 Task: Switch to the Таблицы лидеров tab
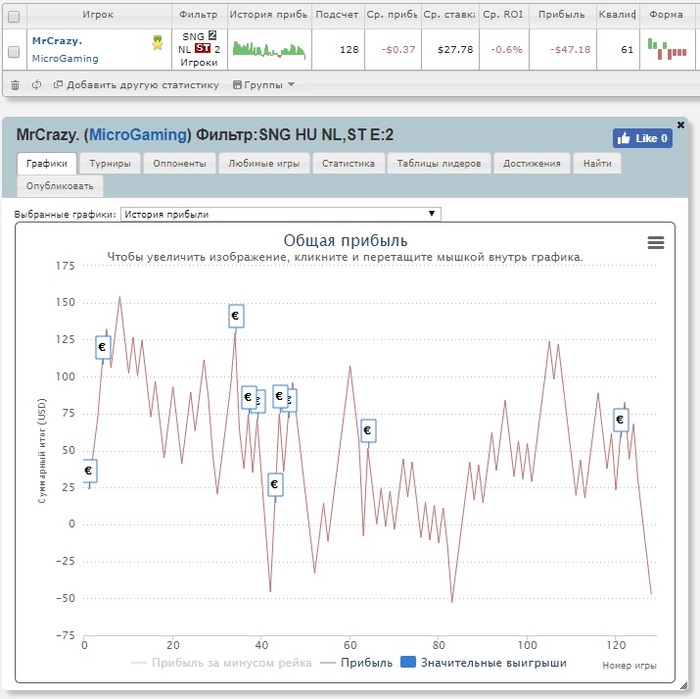coord(439,163)
